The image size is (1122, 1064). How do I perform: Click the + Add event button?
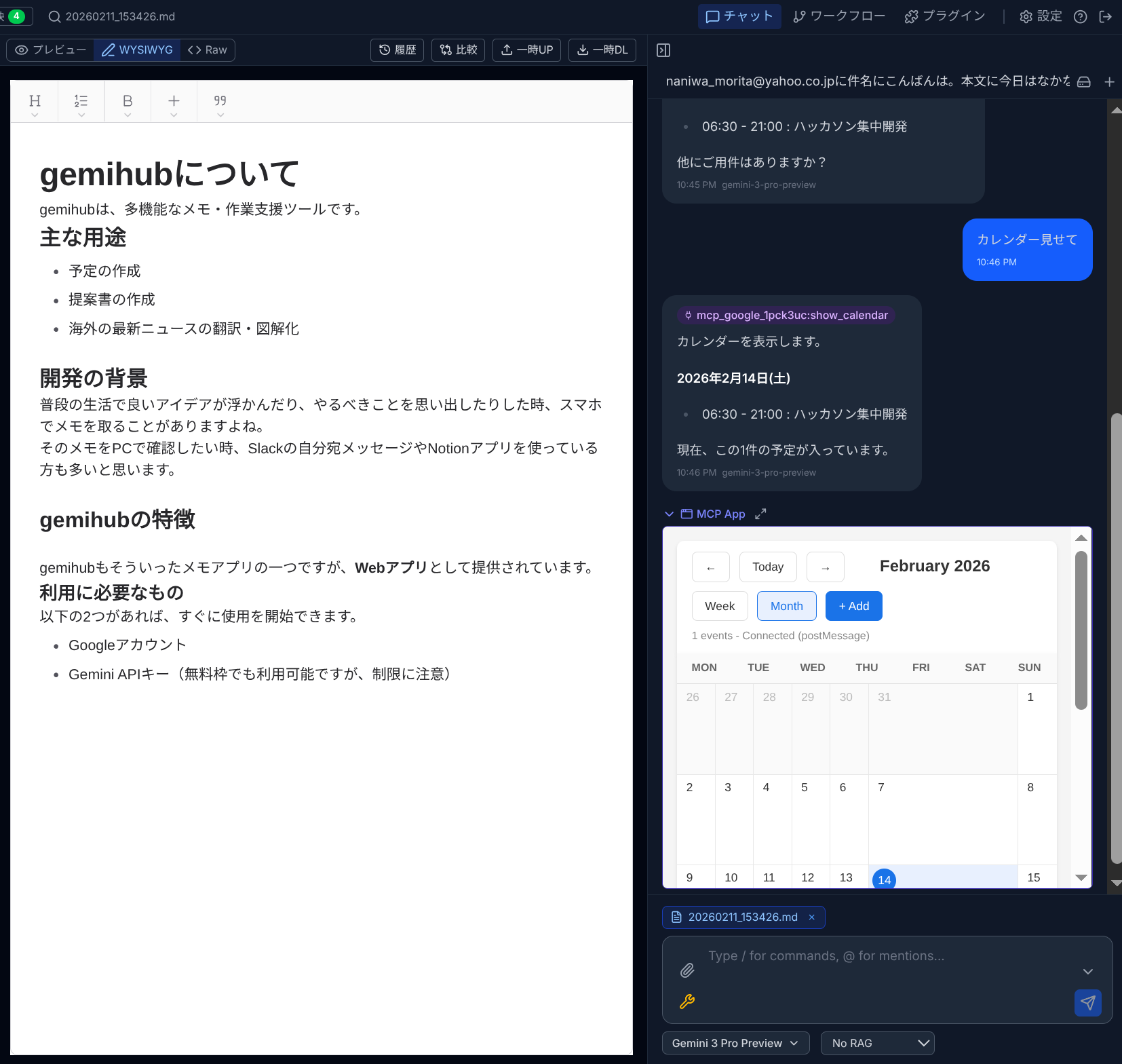pos(853,606)
